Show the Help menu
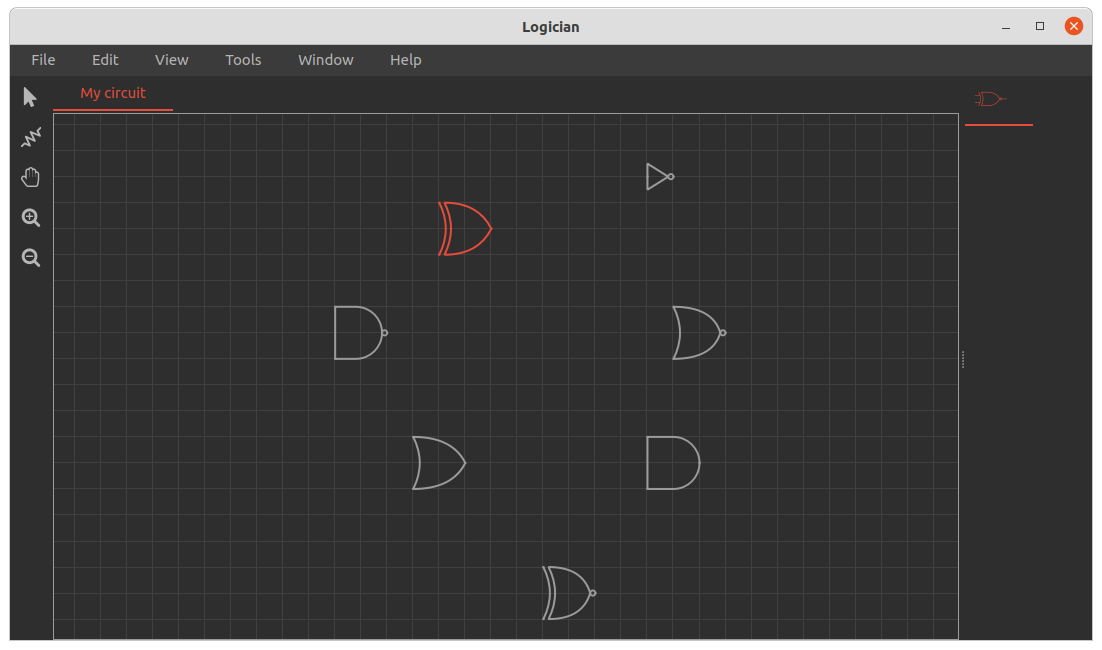1102x650 pixels. click(x=405, y=60)
